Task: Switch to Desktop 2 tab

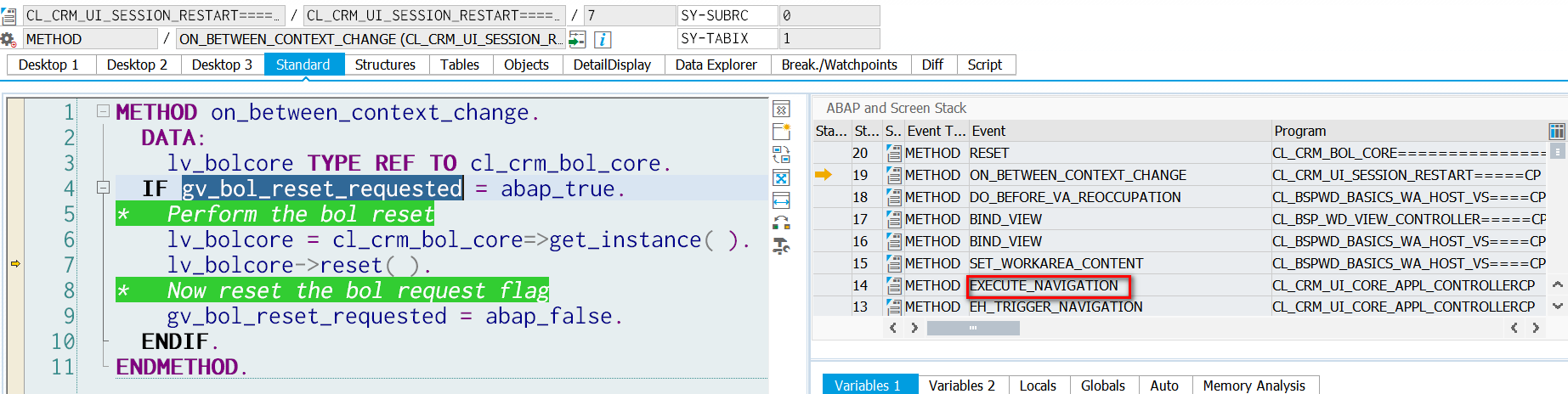Action: tap(137, 65)
